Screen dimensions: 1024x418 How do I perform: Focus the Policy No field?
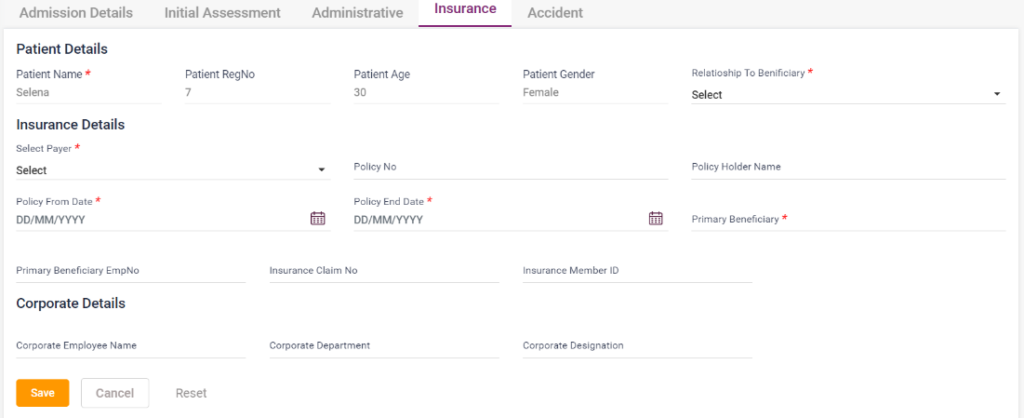510,167
